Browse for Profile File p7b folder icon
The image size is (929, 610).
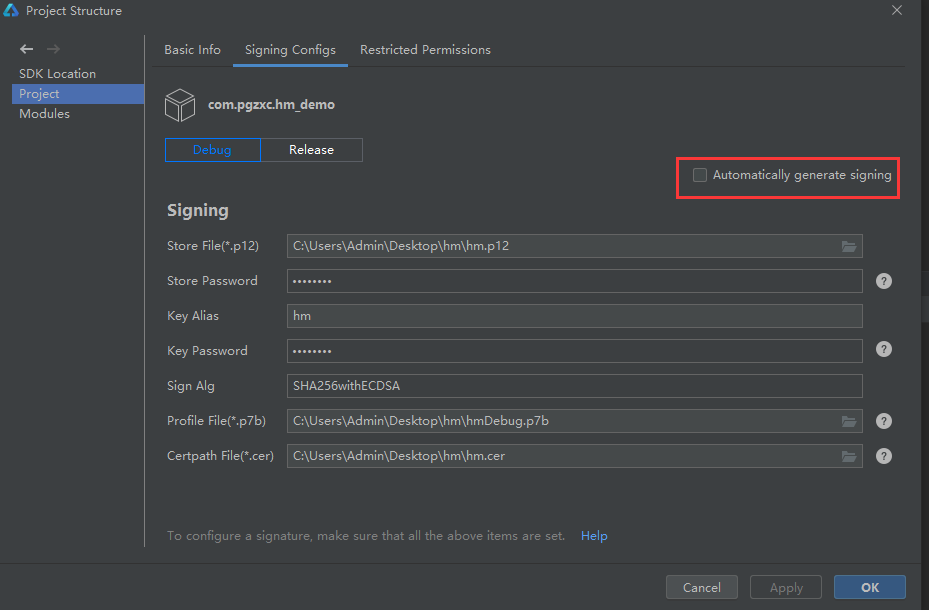(x=848, y=421)
